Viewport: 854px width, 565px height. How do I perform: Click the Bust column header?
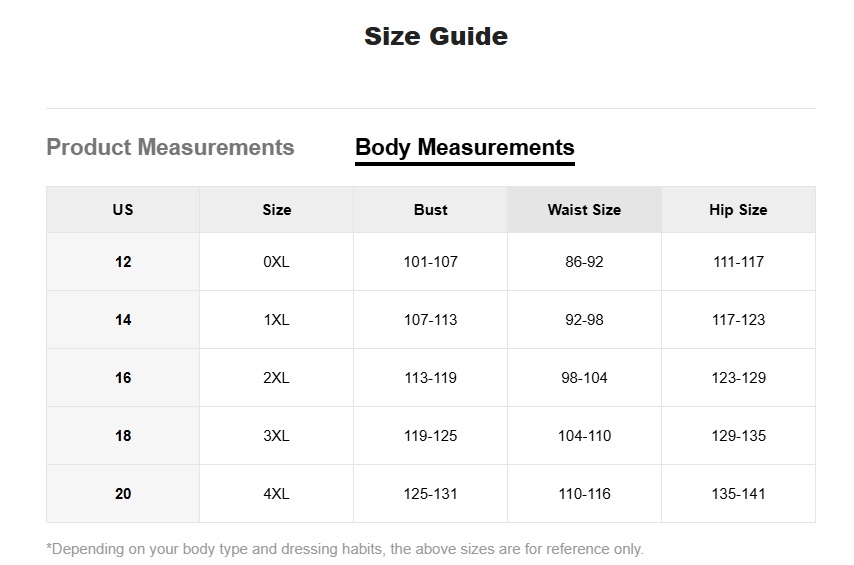[x=430, y=210]
